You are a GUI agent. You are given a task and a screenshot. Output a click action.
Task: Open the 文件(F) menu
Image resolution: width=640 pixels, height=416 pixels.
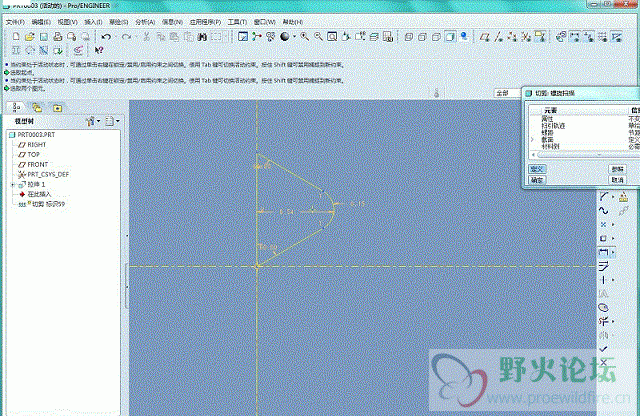pyautogui.click(x=15, y=22)
